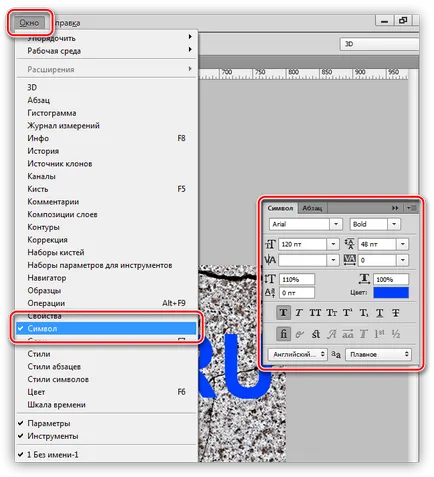The image size is (434, 477).
Task: Choose Композиции слоев menu item
Action: click(x=106, y=214)
